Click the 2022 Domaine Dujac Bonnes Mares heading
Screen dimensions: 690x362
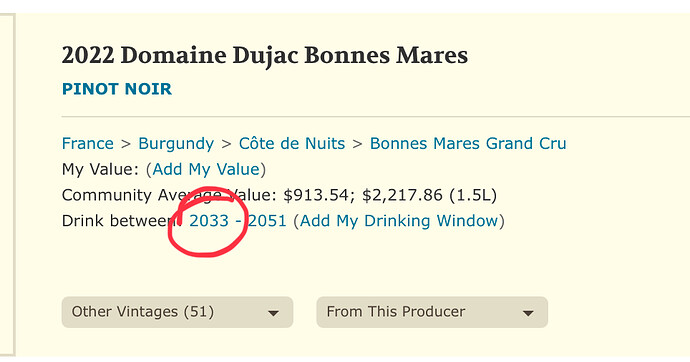click(x=264, y=55)
